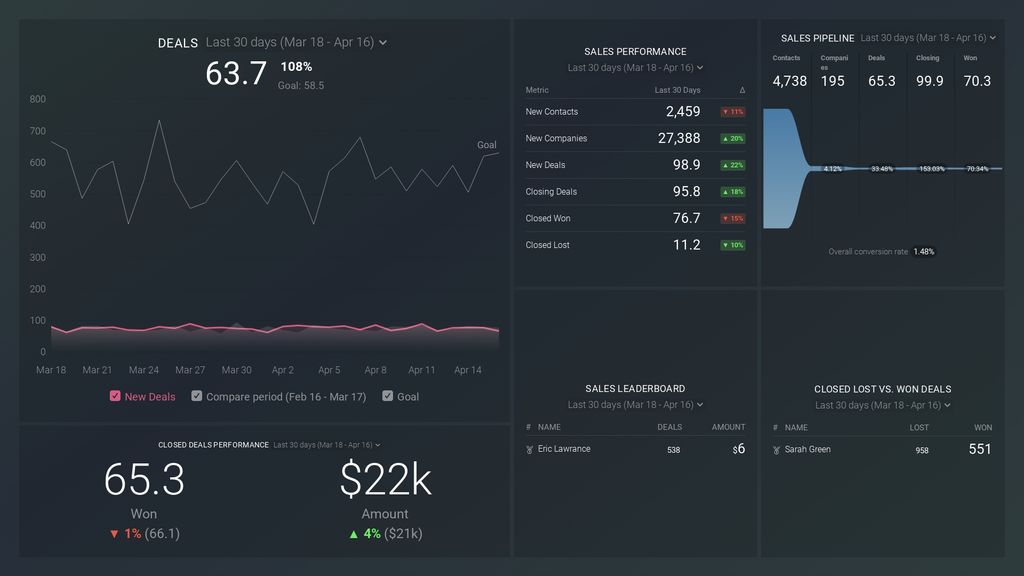
Task: Click the Closing Deals value 95.8
Action: coord(686,192)
